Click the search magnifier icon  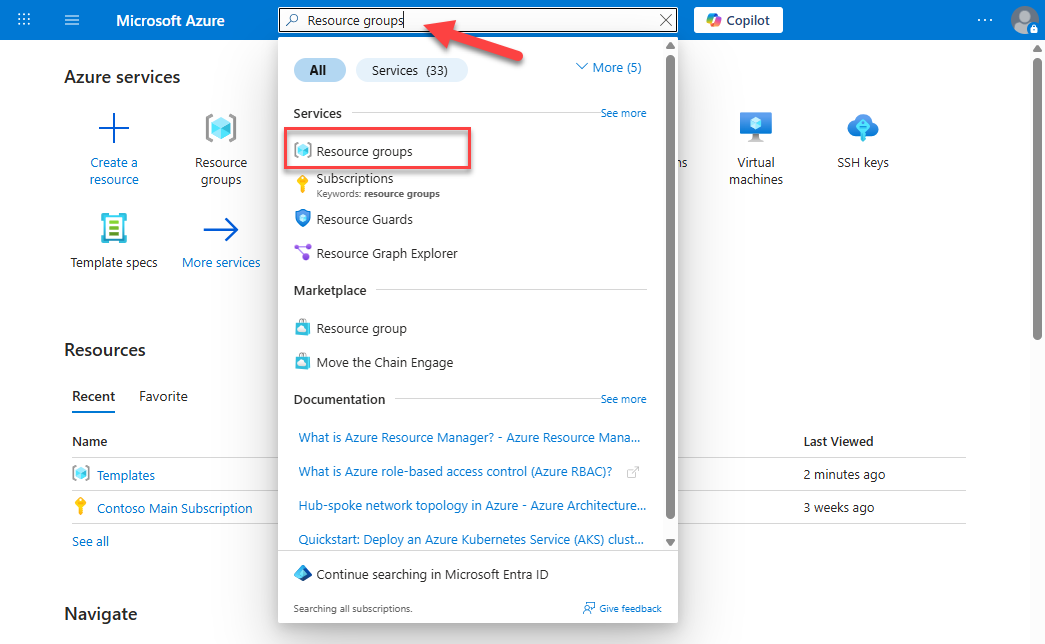point(293,20)
